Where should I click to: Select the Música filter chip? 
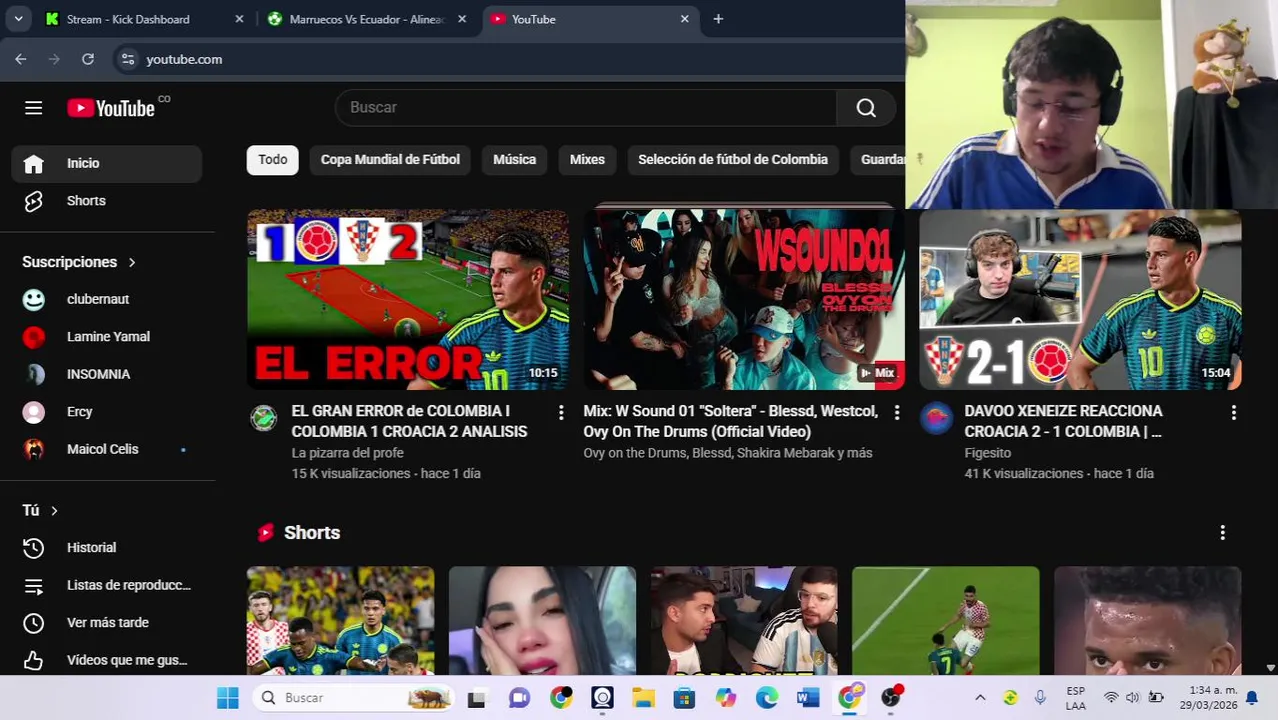(514, 160)
